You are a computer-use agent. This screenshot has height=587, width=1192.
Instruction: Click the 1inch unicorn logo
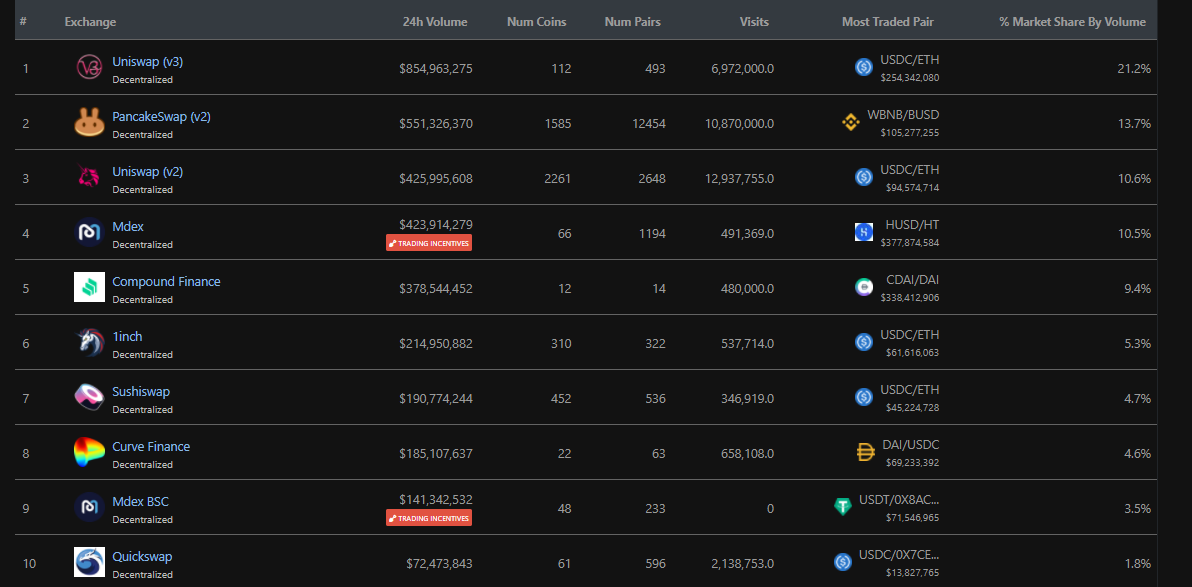(89, 342)
